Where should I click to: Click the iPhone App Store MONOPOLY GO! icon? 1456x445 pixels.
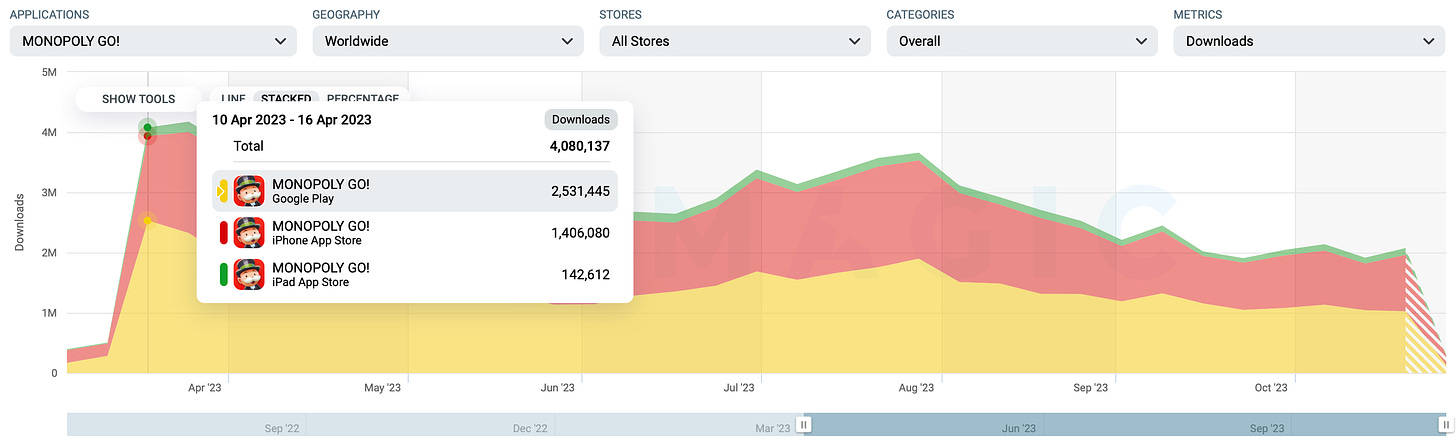tap(249, 233)
